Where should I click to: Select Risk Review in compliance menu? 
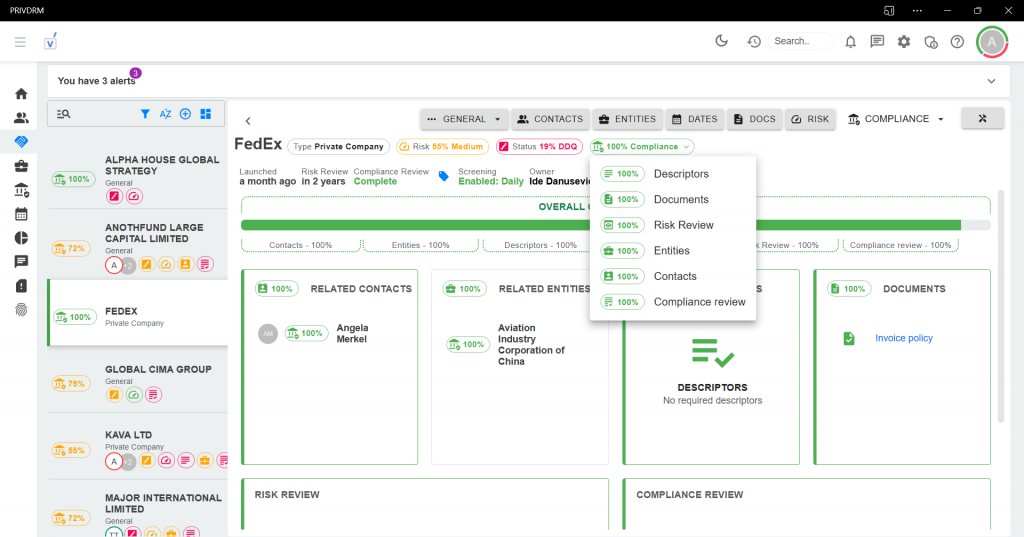(x=683, y=225)
